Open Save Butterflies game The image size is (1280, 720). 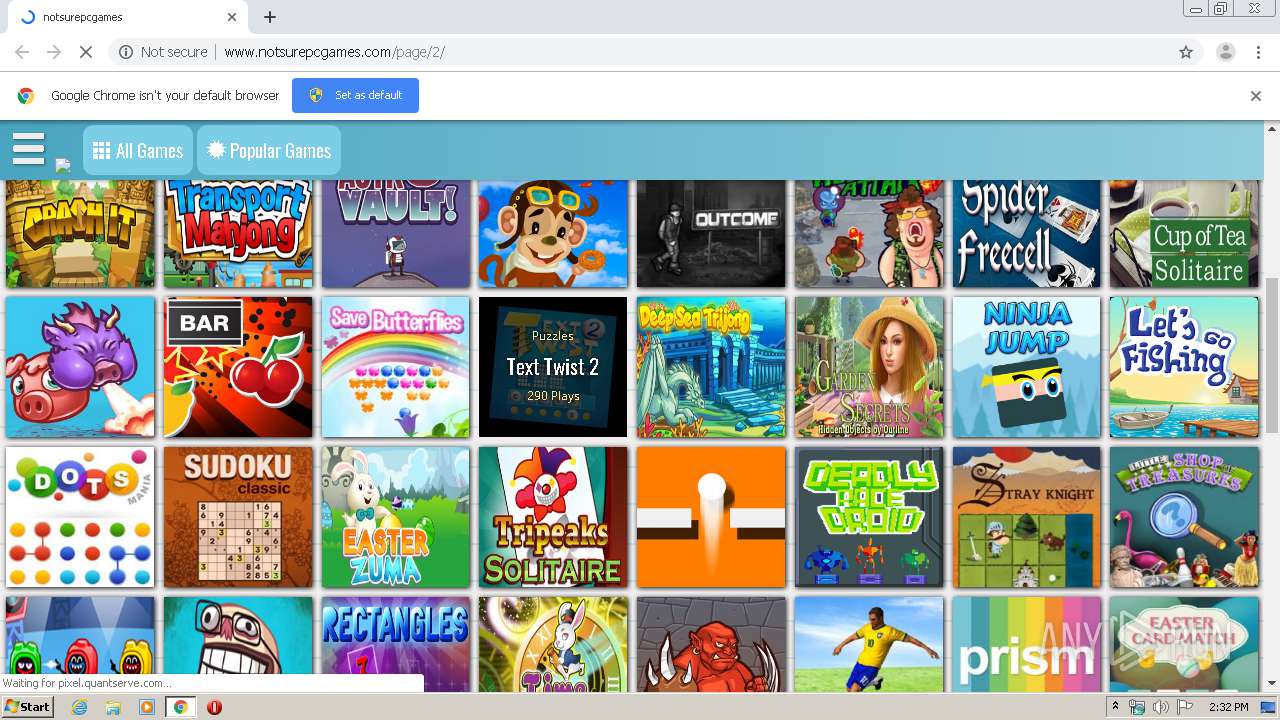(x=396, y=367)
